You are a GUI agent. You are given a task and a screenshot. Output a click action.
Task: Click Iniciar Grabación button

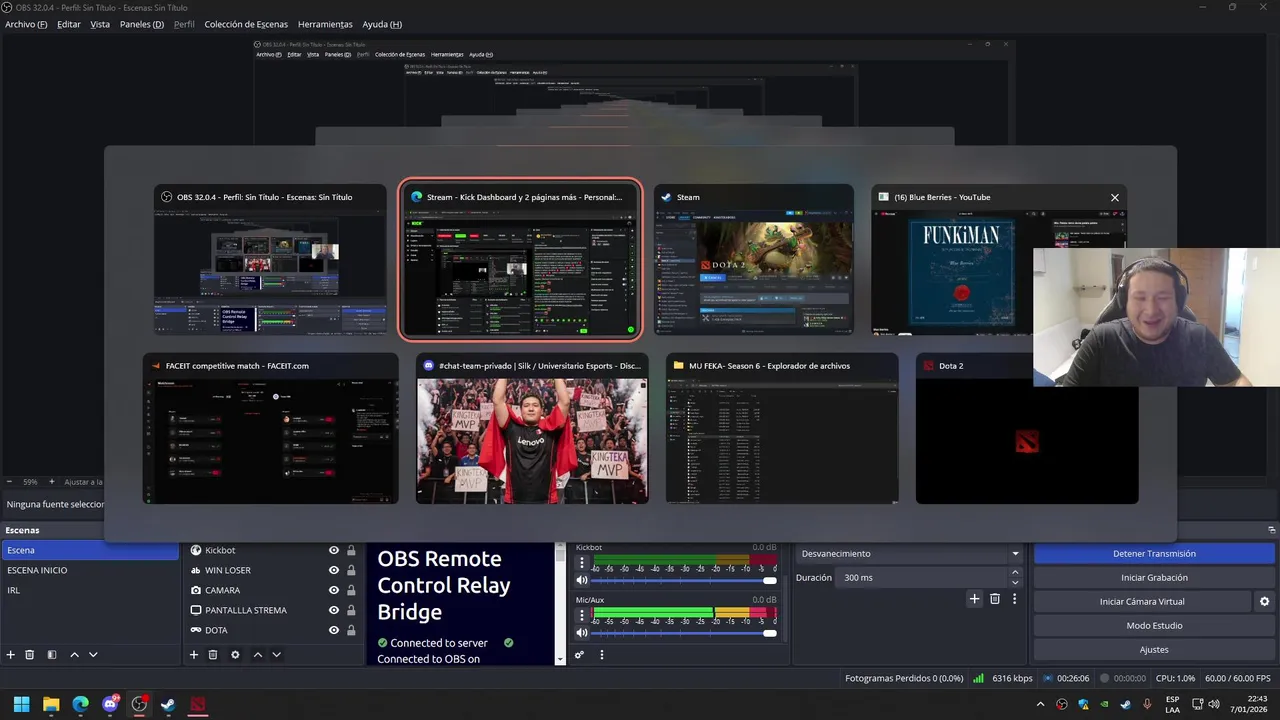coord(1154,577)
